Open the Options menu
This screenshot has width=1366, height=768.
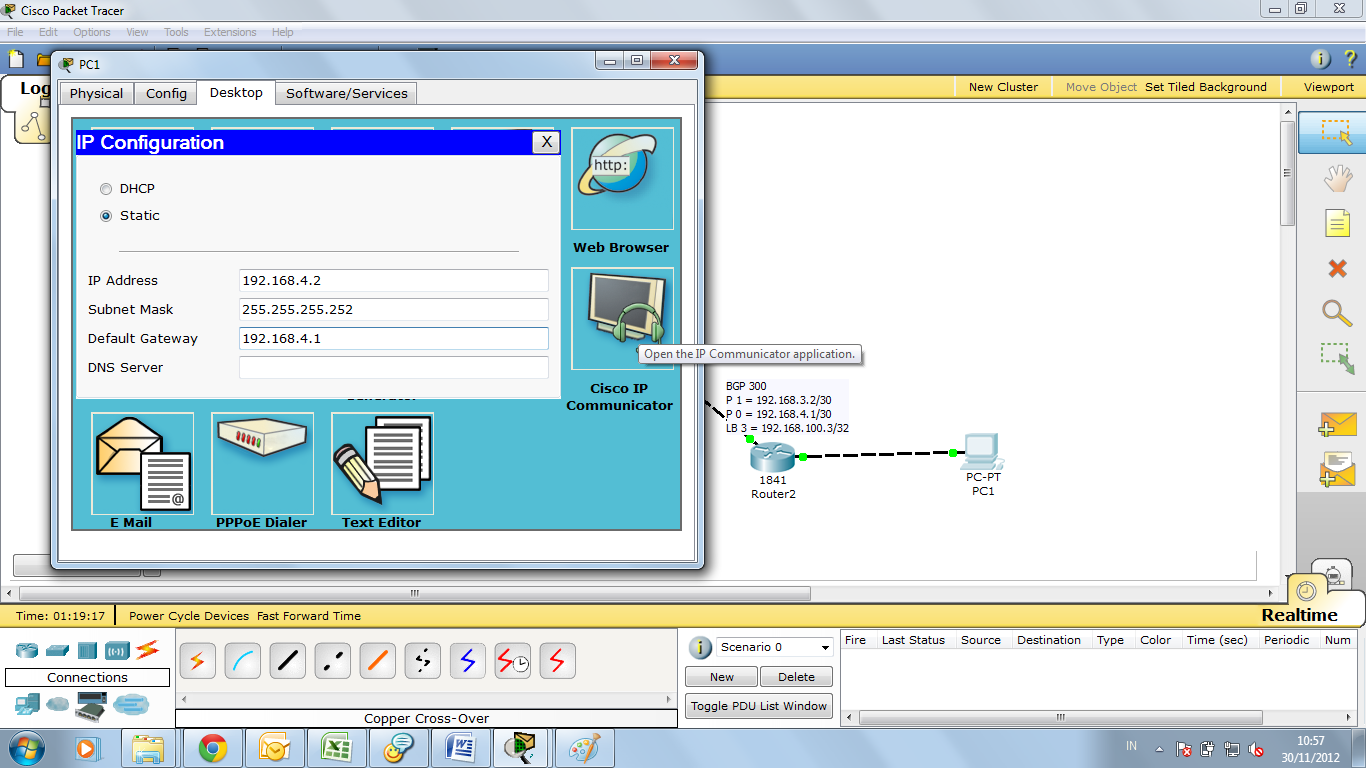92,32
